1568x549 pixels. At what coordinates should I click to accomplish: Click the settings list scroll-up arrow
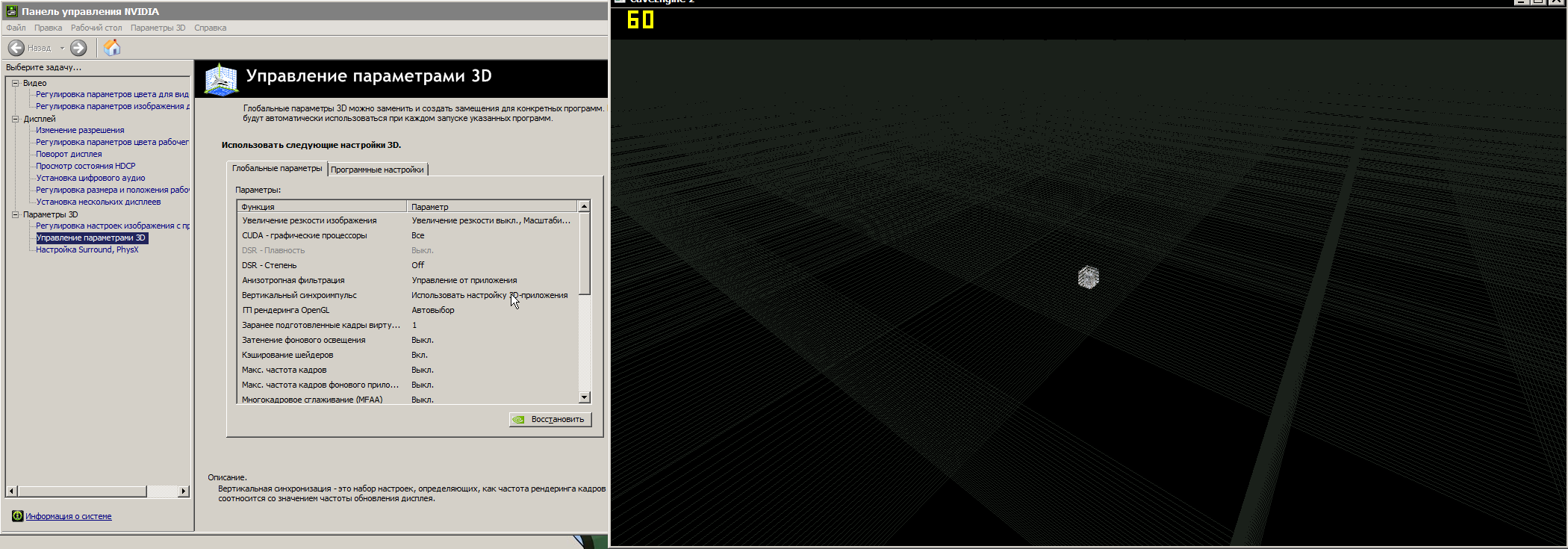[585, 206]
